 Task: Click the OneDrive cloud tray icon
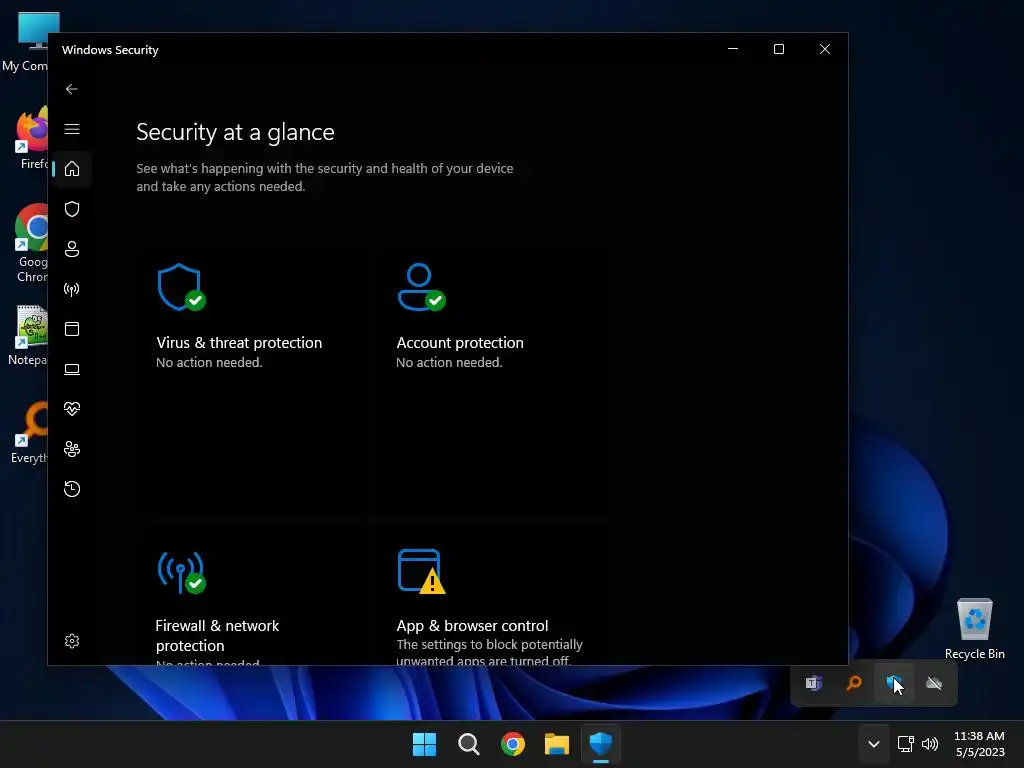pos(935,683)
